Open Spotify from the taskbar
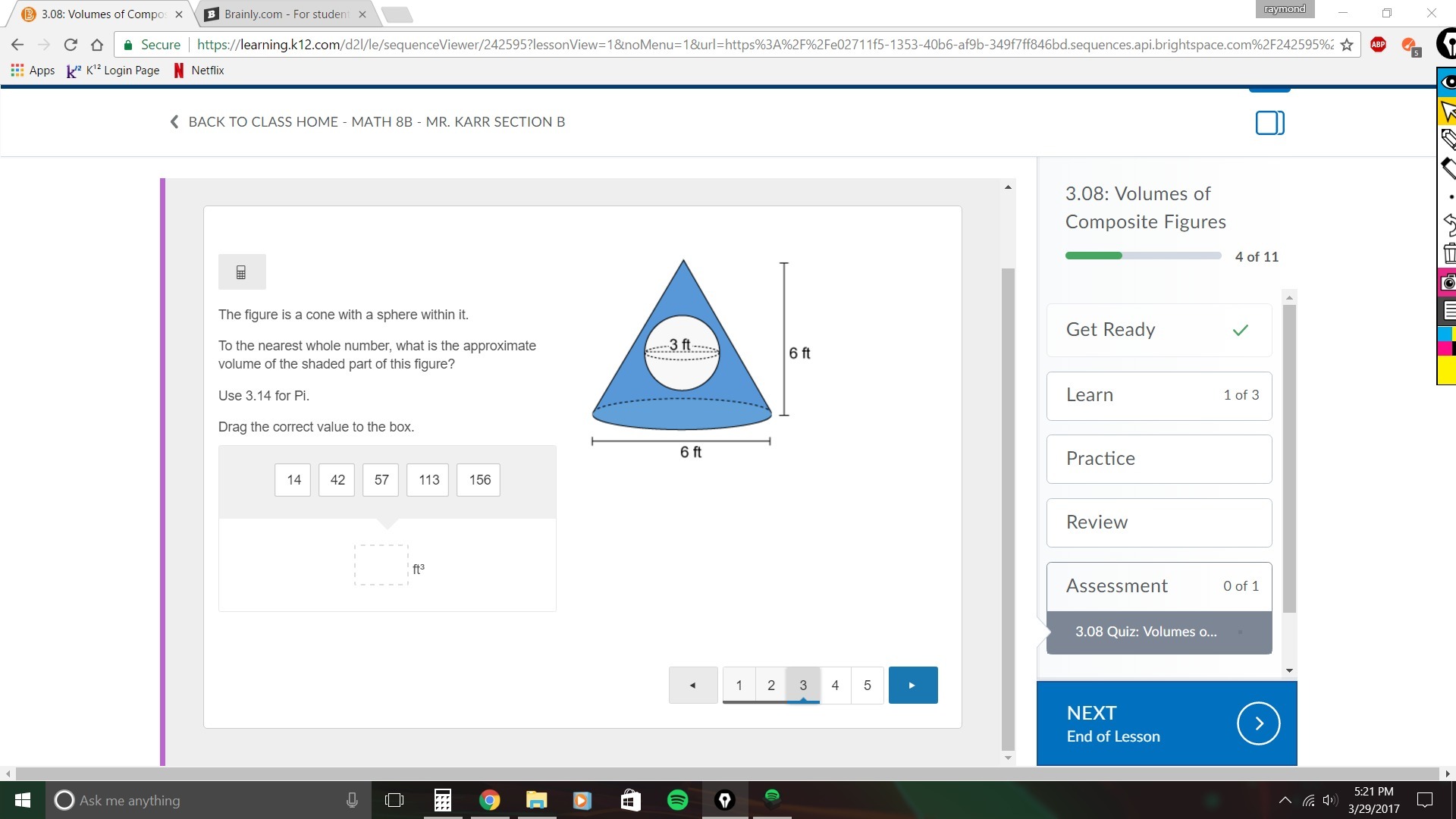Screen dimensions: 1456x819 (x=677, y=800)
